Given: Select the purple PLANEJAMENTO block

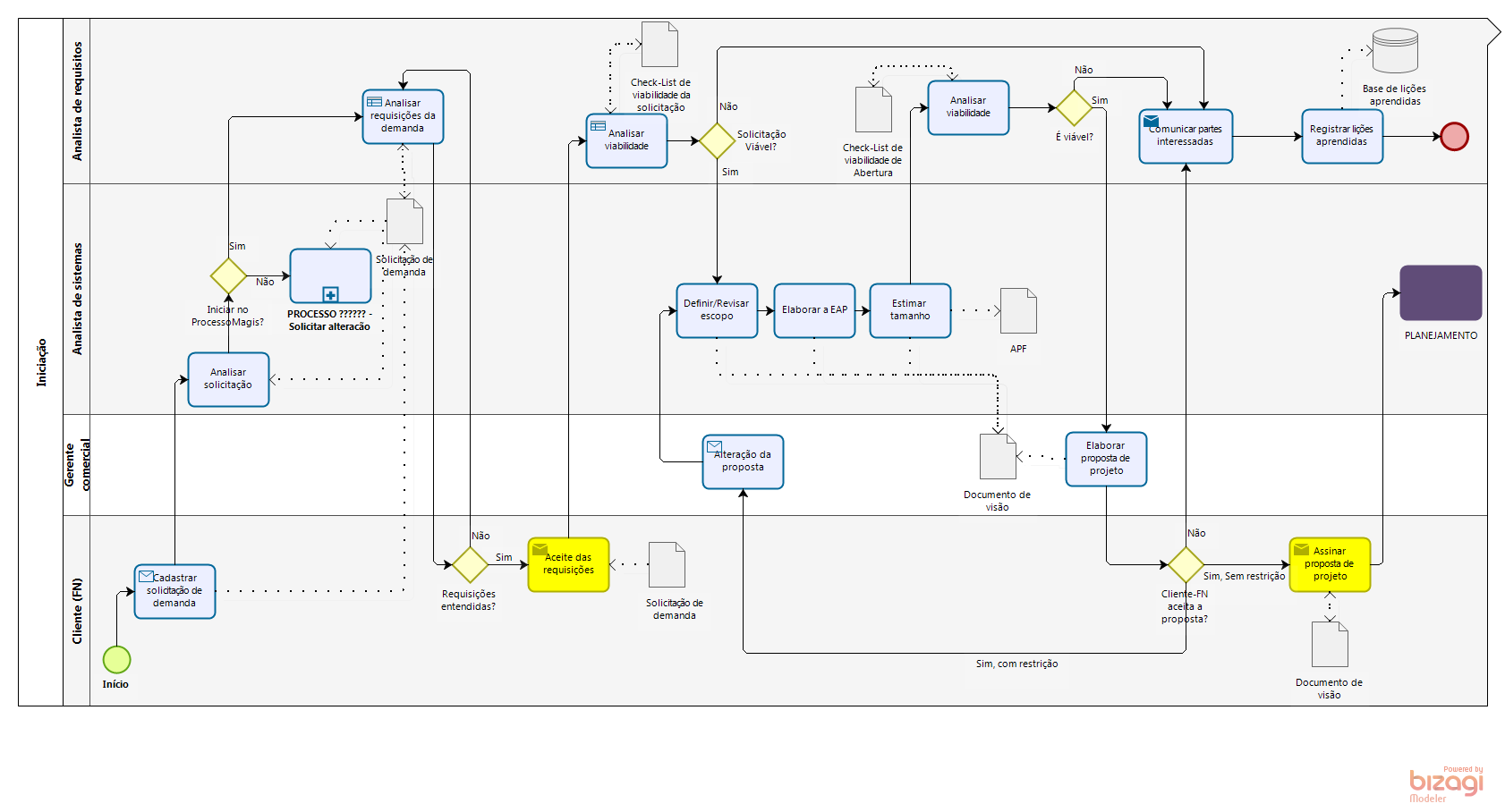Looking at the screenshot, I should [x=1441, y=293].
